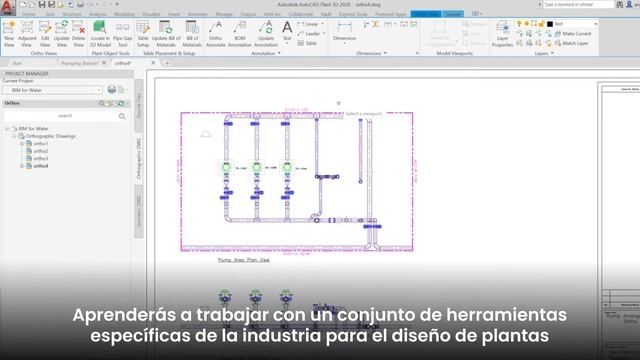Add a new drawing tab with plus button
The height and width of the screenshot is (360, 640).
pyautogui.click(x=167, y=63)
